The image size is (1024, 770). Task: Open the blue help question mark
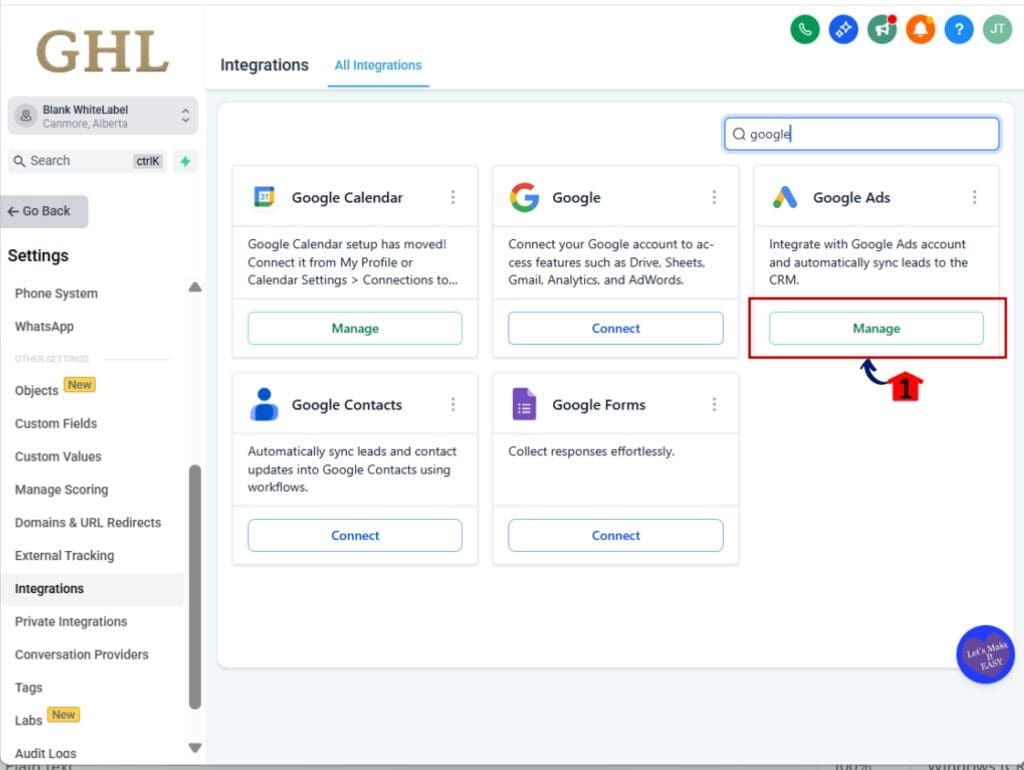(x=959, y=29)
